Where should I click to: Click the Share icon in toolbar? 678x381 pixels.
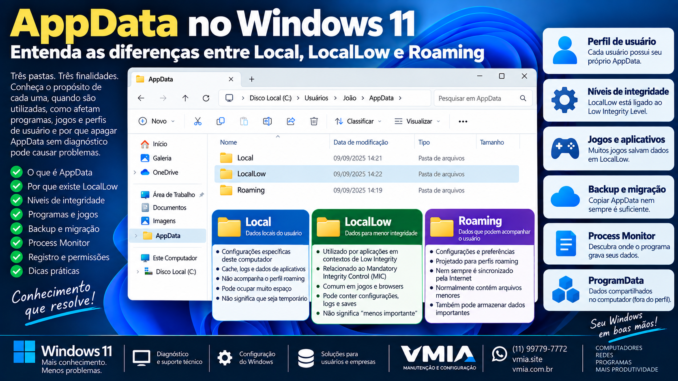(291, 122)
